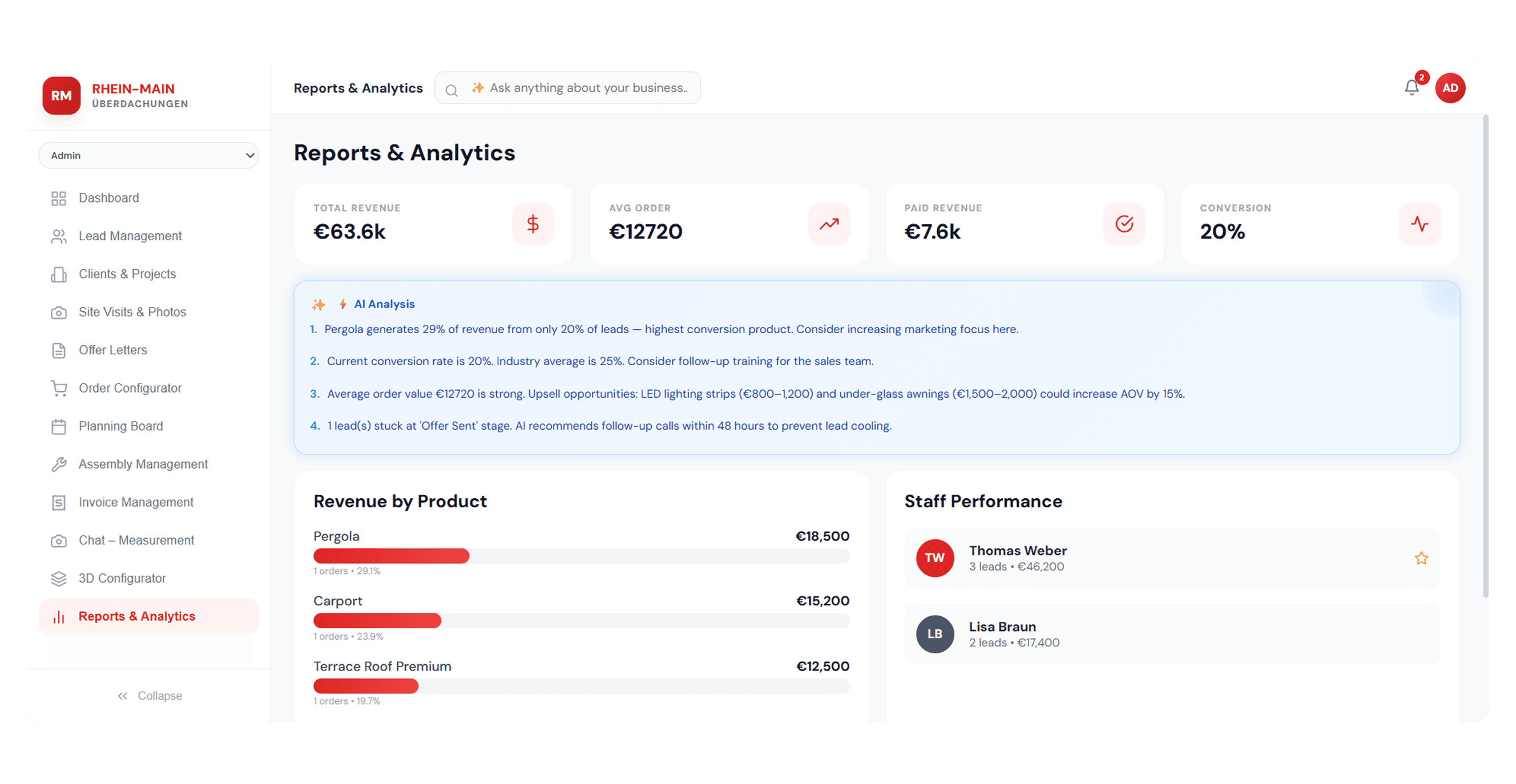
Task: Open Chat – Measurement
Action: point(148,540)
